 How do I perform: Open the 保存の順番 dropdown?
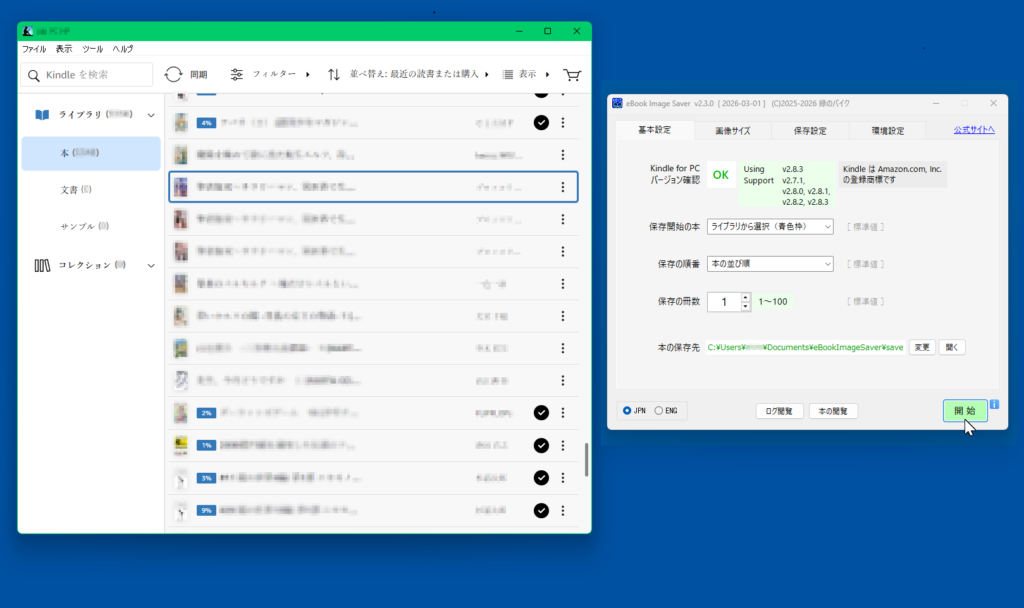click(x=770, y=264)
